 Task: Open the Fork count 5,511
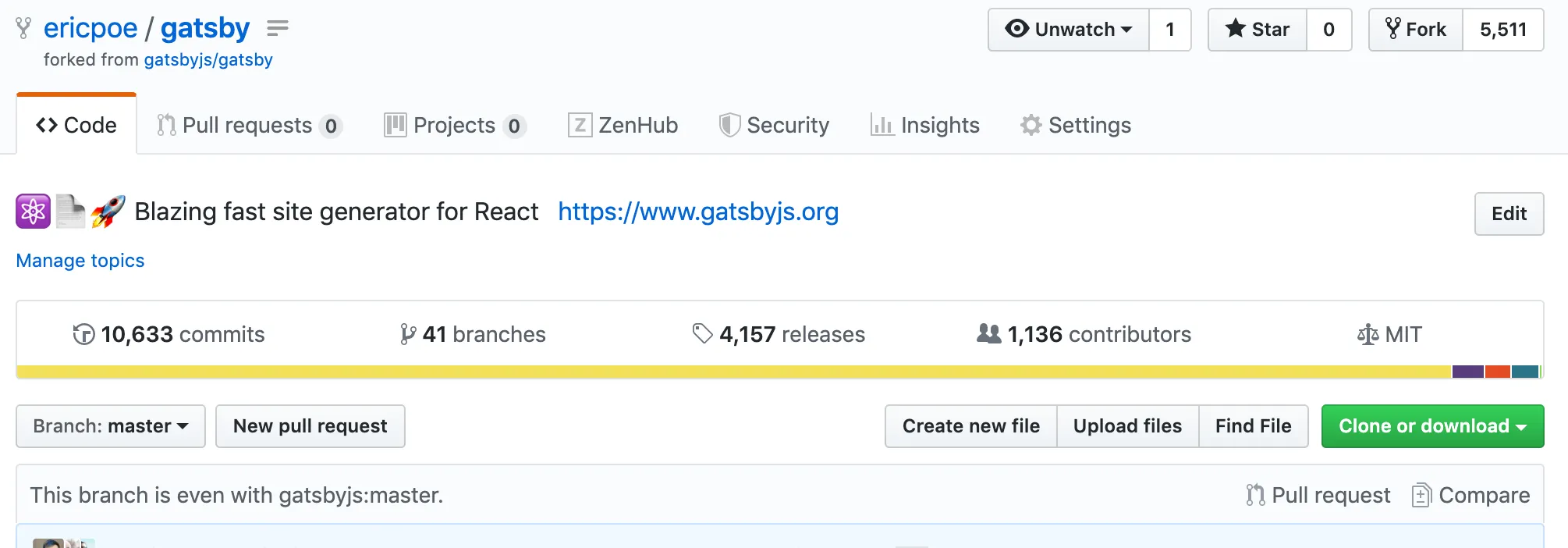tap(1502, 30)
